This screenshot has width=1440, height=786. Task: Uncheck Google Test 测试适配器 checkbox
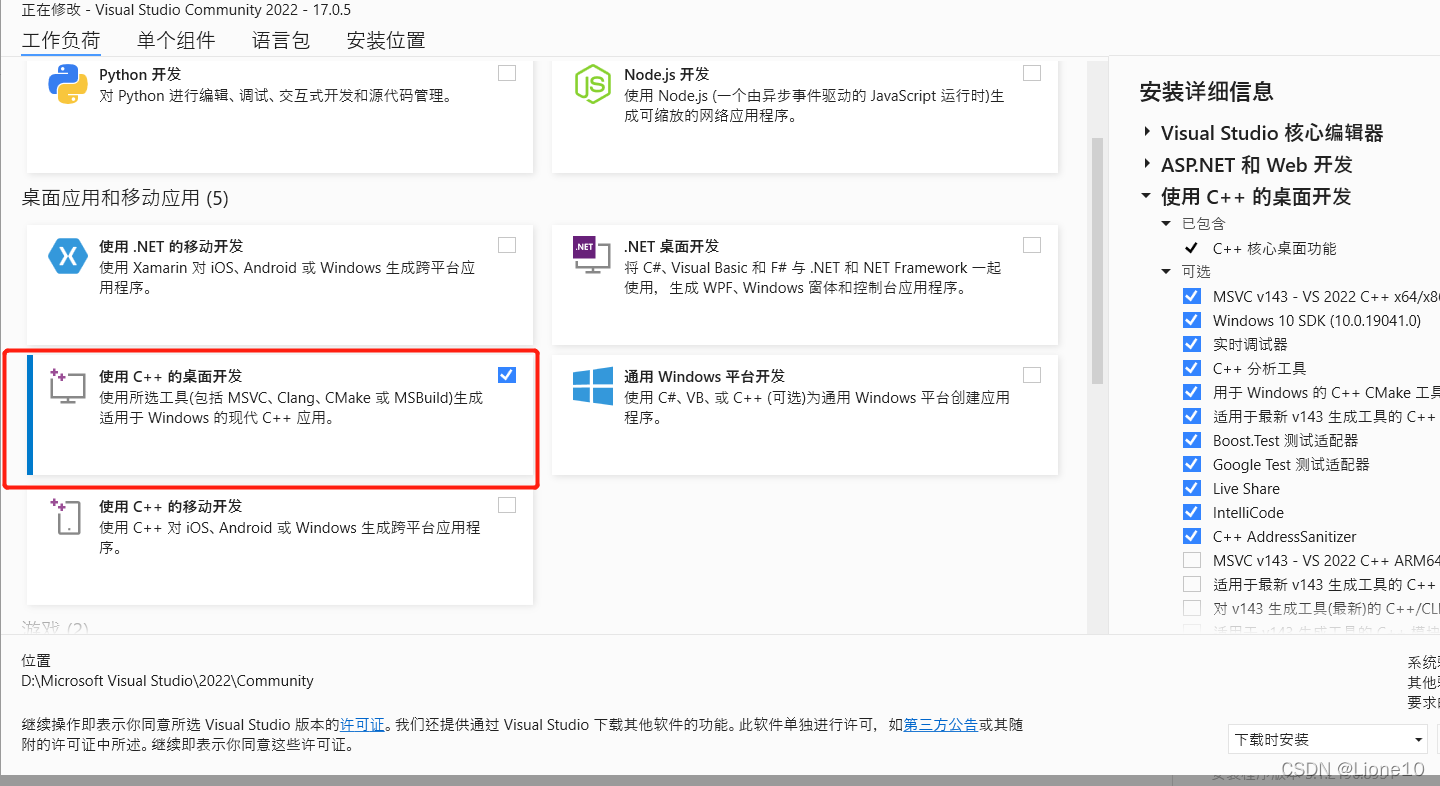click(x=1192, y=464)
